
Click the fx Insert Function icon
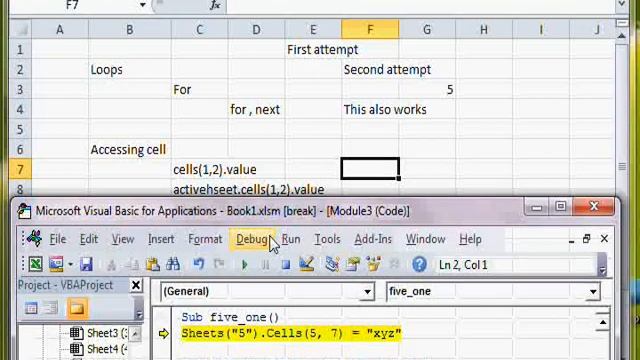pyautogui.click(x=215, y=5)
